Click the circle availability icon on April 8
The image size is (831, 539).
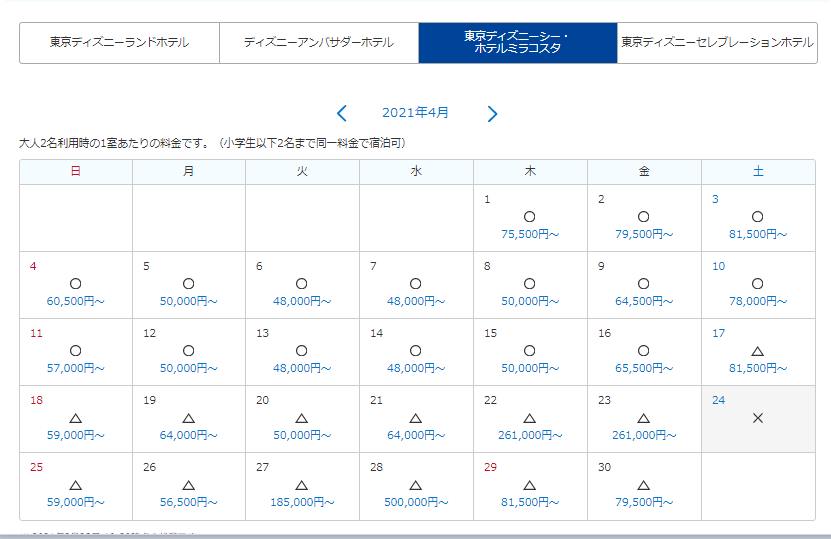tap(529, 284)
